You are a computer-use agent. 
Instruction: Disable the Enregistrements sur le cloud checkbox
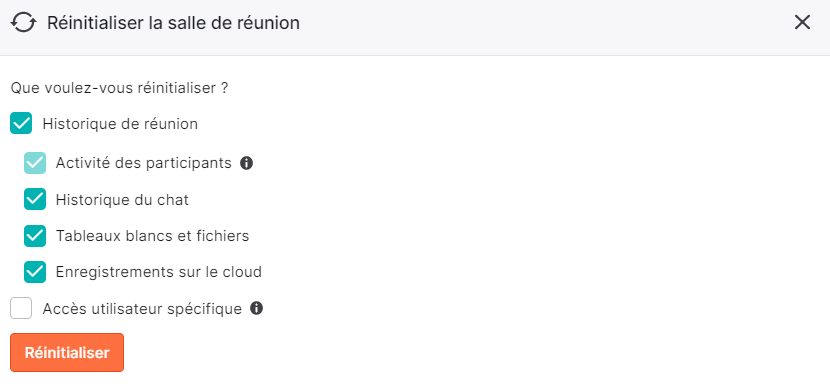(x=35, y=272)
